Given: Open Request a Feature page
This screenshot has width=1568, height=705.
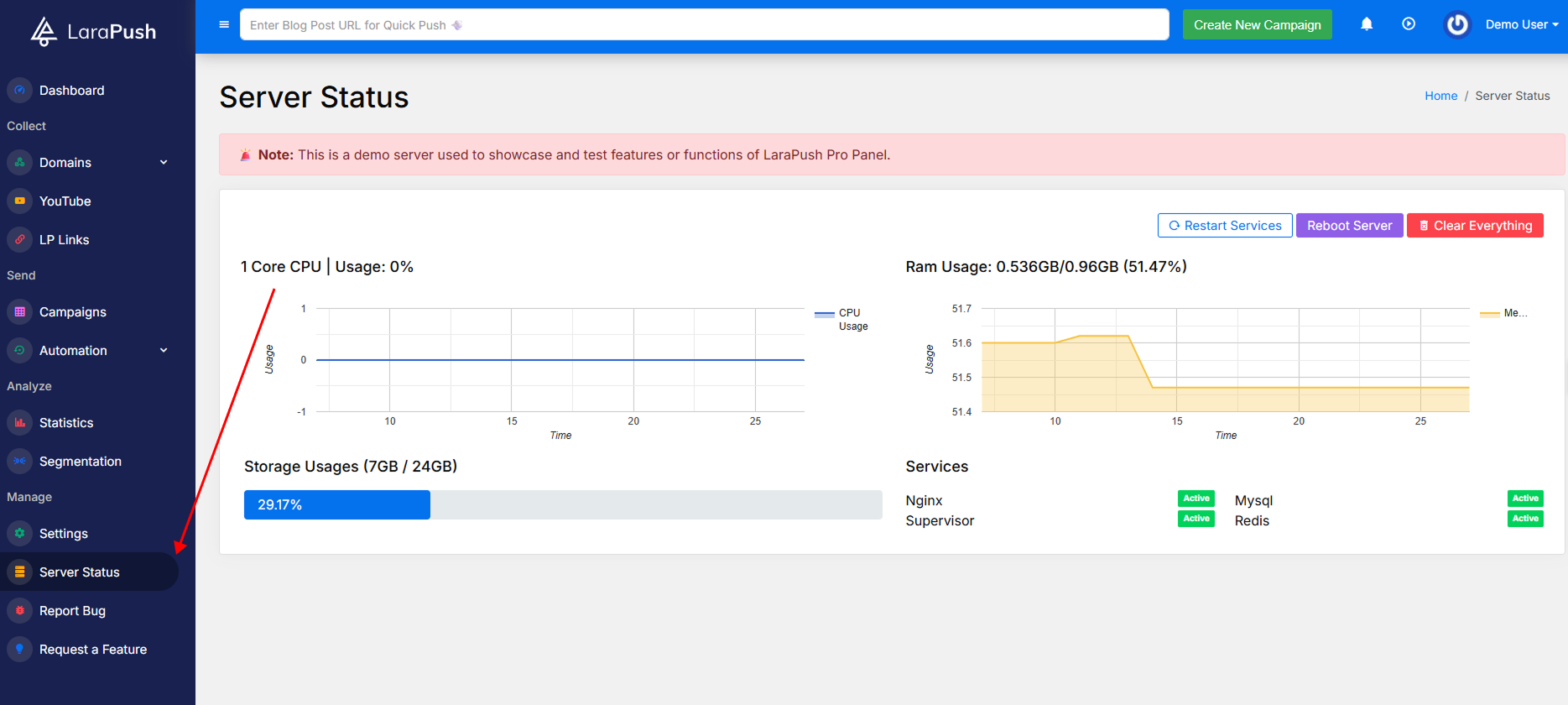Looking at the screenshot, I should (89, 649).
